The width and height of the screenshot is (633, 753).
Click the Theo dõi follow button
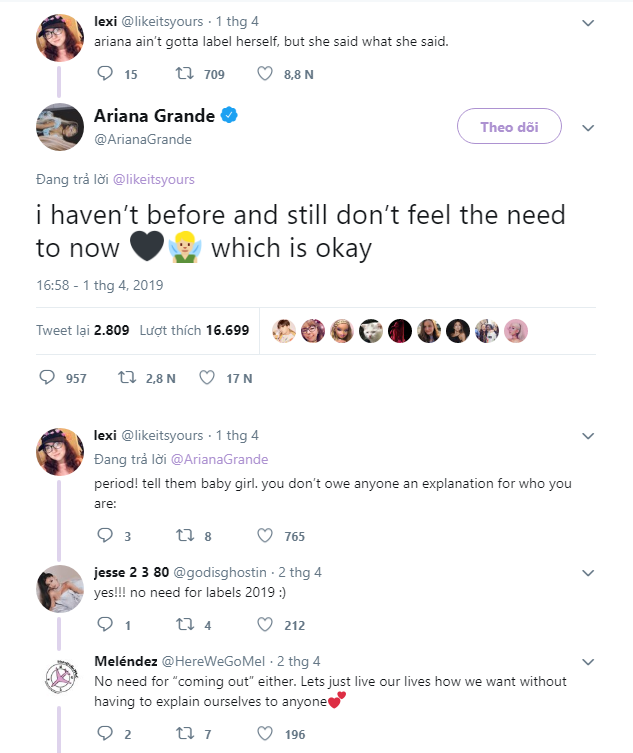point(509,126)
